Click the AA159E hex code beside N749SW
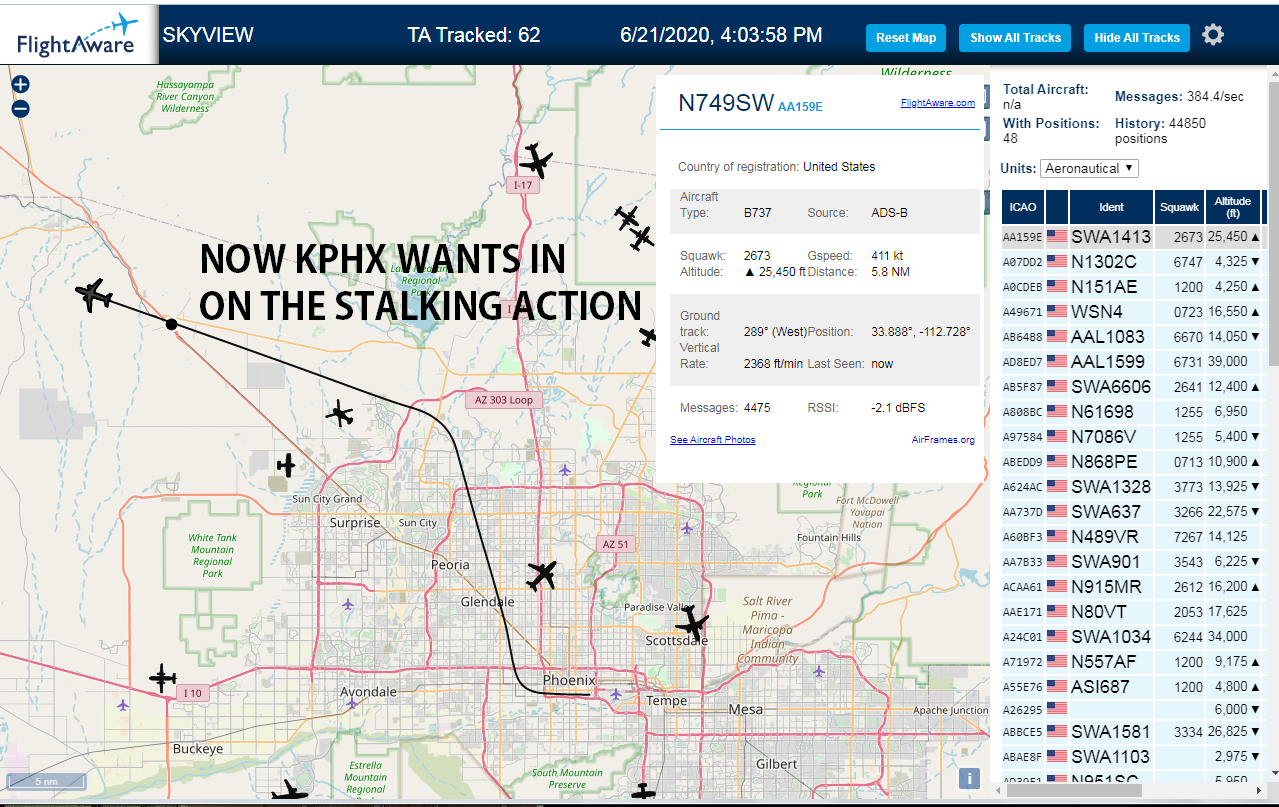 coord(800,106)
